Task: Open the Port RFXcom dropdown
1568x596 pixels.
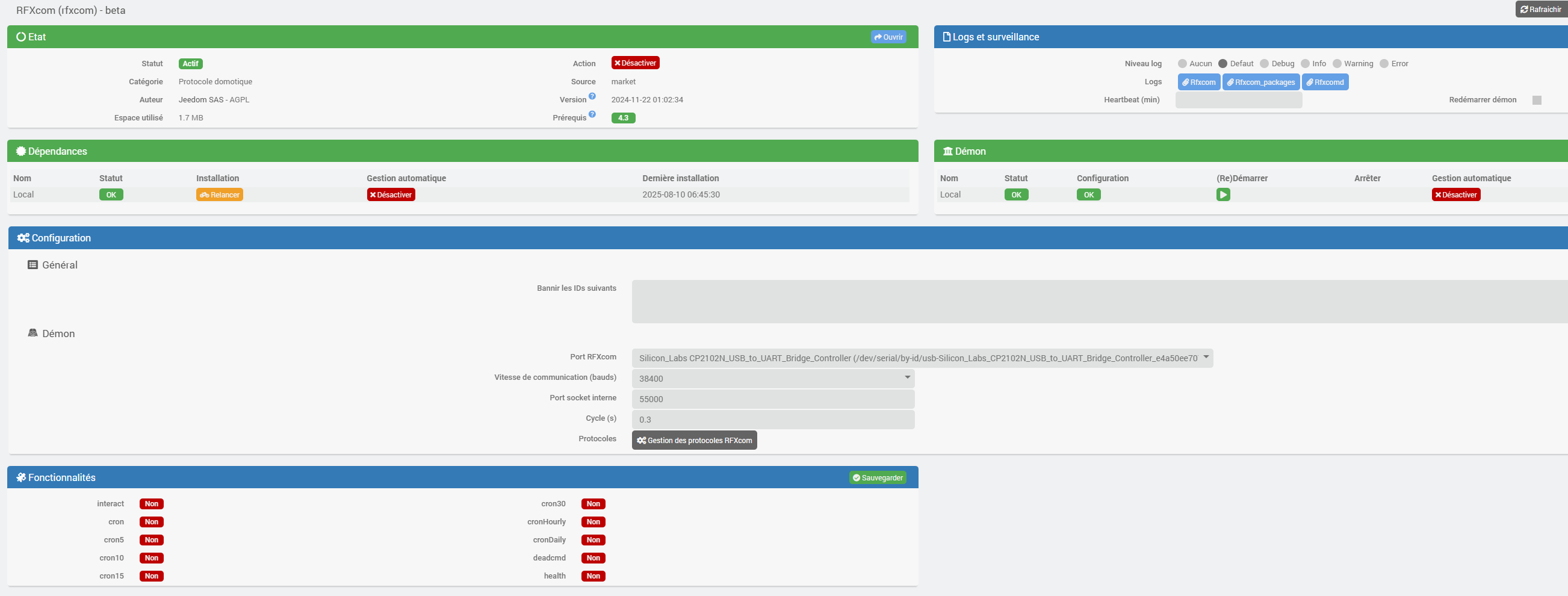Action: tap(922, 359)
